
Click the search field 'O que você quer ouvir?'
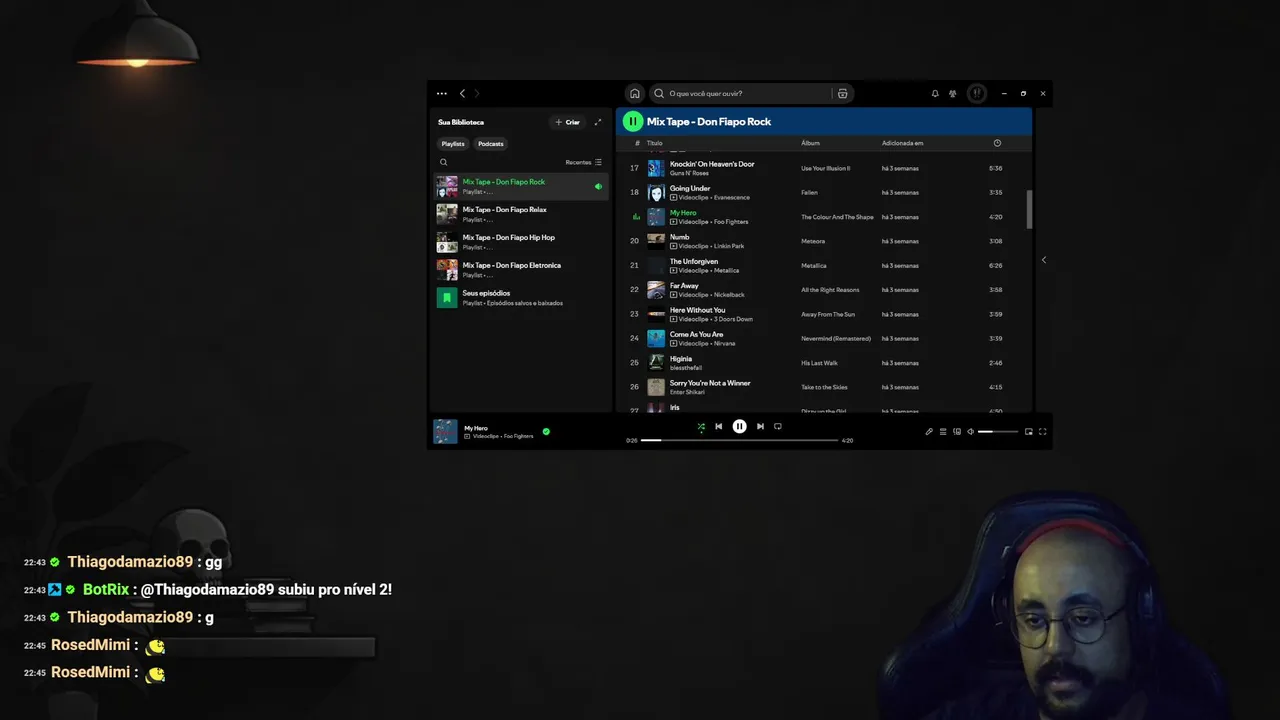click(740, 93)
